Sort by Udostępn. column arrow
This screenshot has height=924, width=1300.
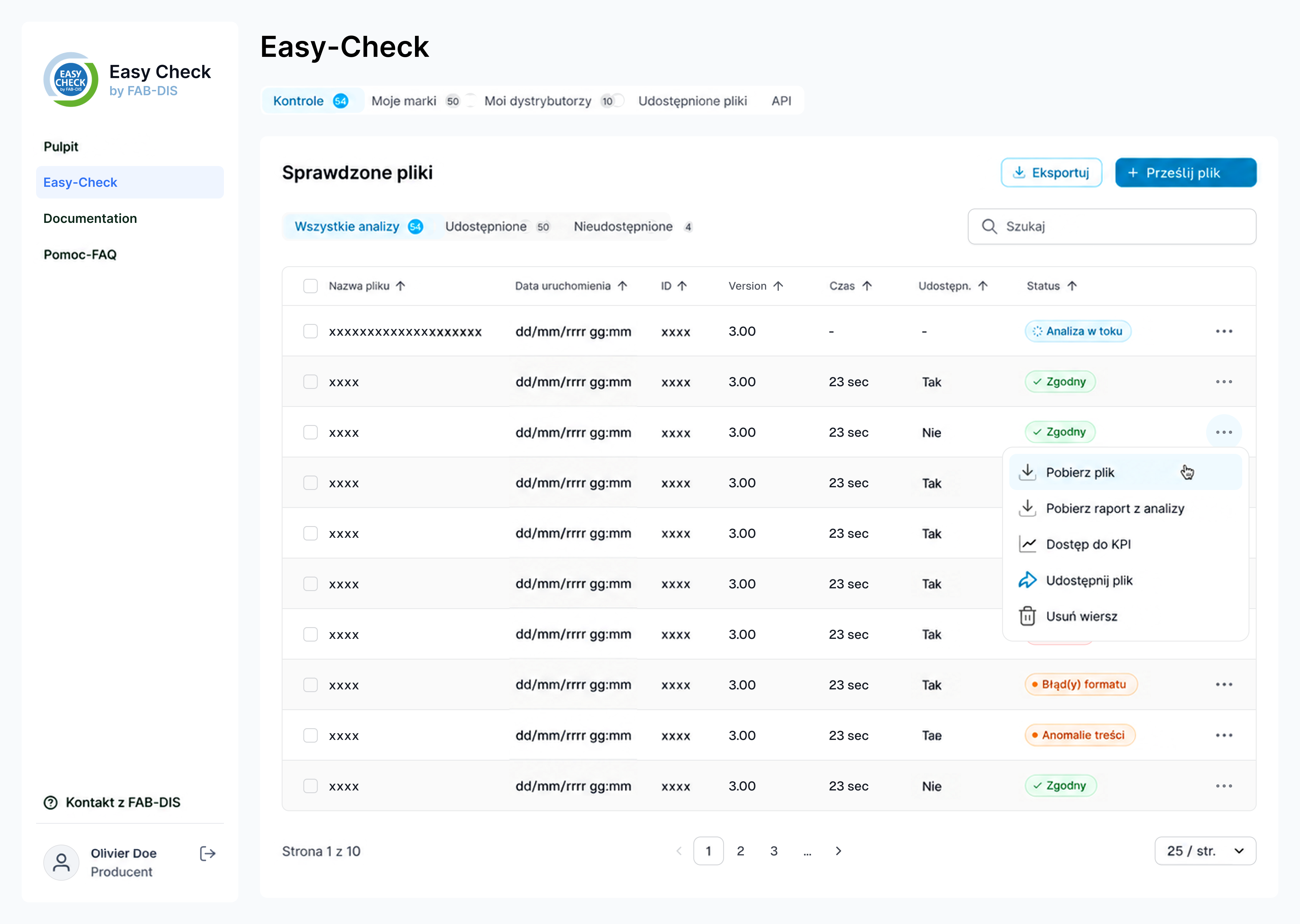(983, 286)
